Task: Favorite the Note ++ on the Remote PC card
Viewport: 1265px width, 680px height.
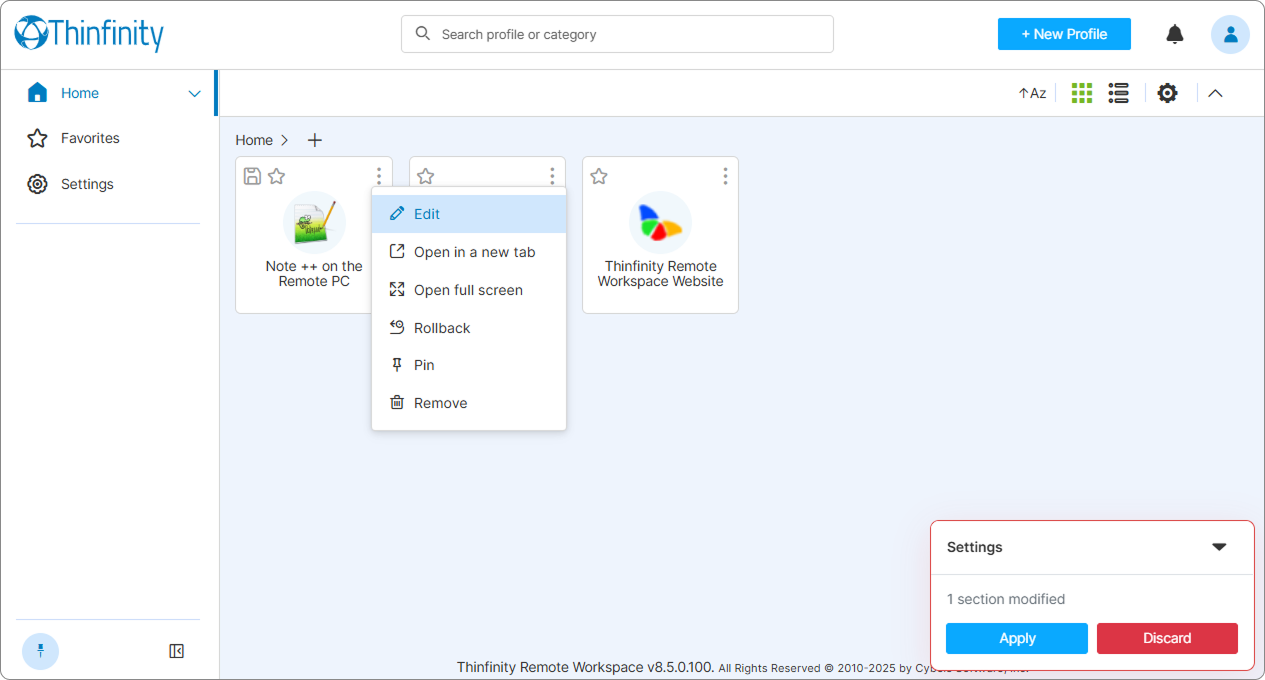Action: coord(277,176)
